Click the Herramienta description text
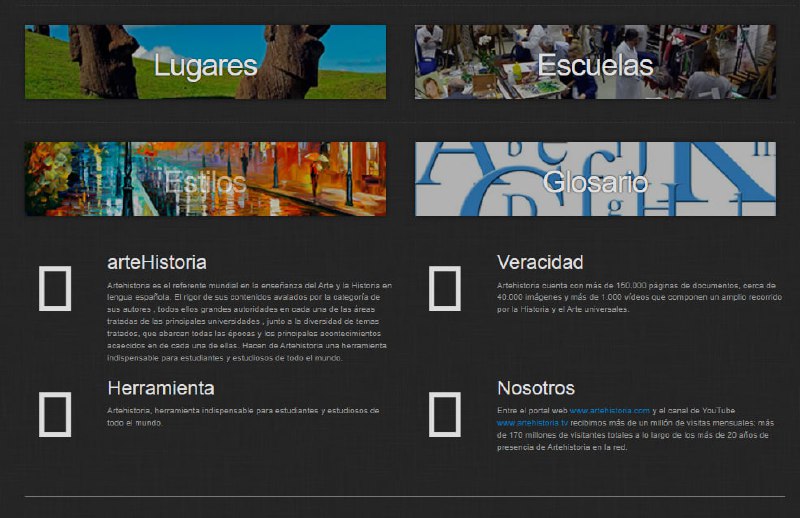 [242, 416]
